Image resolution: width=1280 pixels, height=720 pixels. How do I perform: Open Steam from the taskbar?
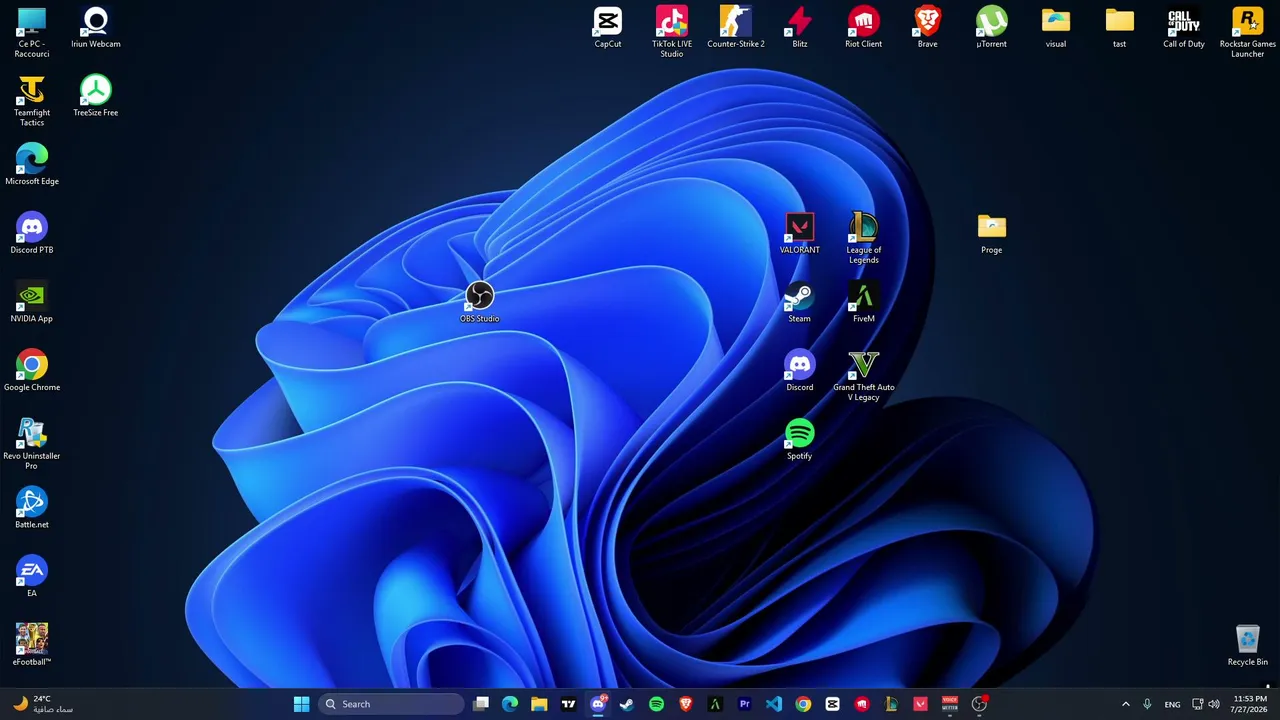click(x=627, y=704)
